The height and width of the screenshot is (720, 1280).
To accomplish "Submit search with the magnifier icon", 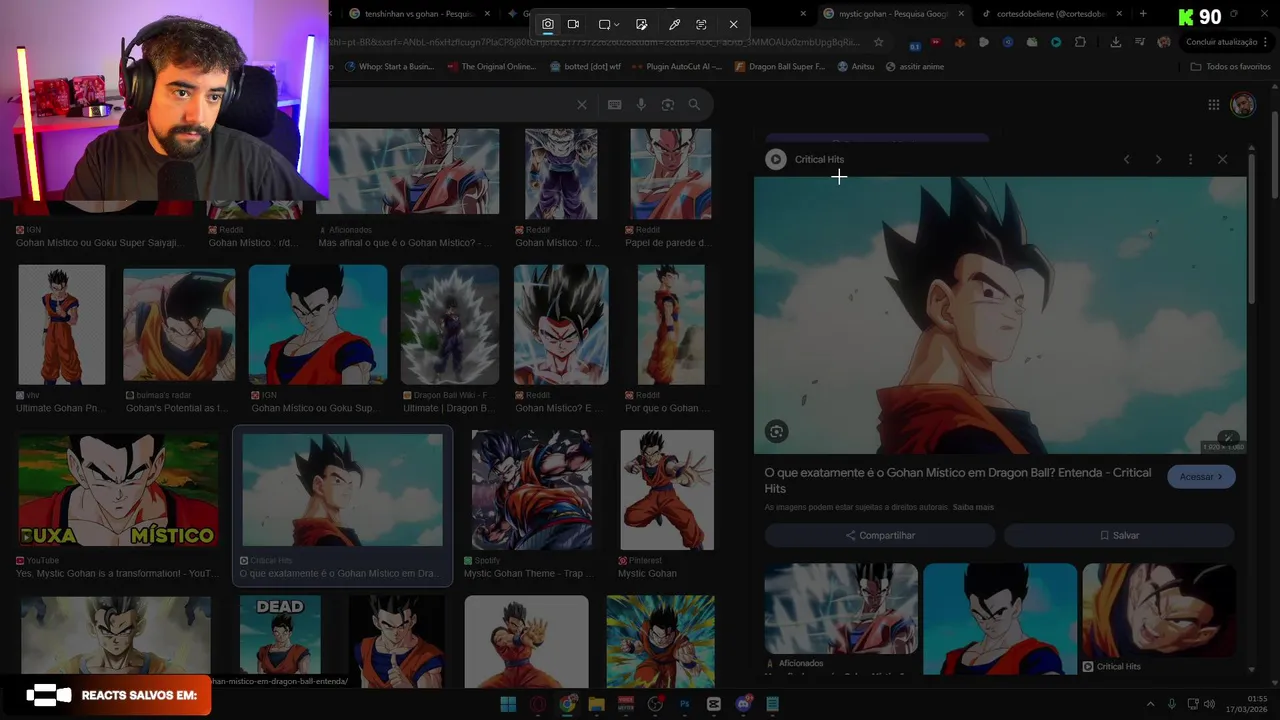I will point(694,105).
